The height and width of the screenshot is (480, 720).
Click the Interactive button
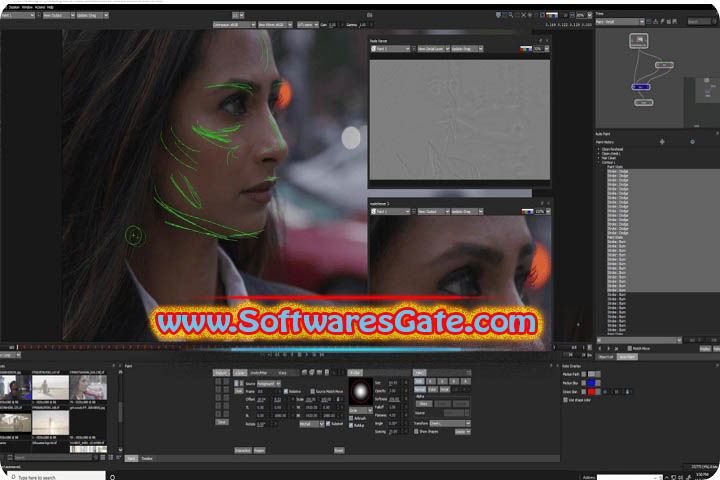pyautogui.click(x=243, y=450)
